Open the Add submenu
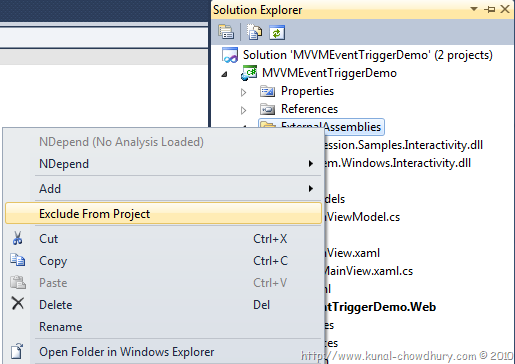The height and width of the screenshot is (364, 515). (163, 189)
